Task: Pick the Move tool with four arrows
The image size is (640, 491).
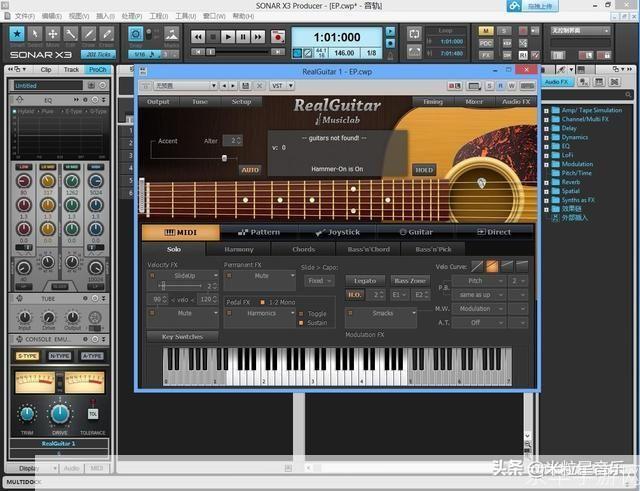Action: click(53, 34)
